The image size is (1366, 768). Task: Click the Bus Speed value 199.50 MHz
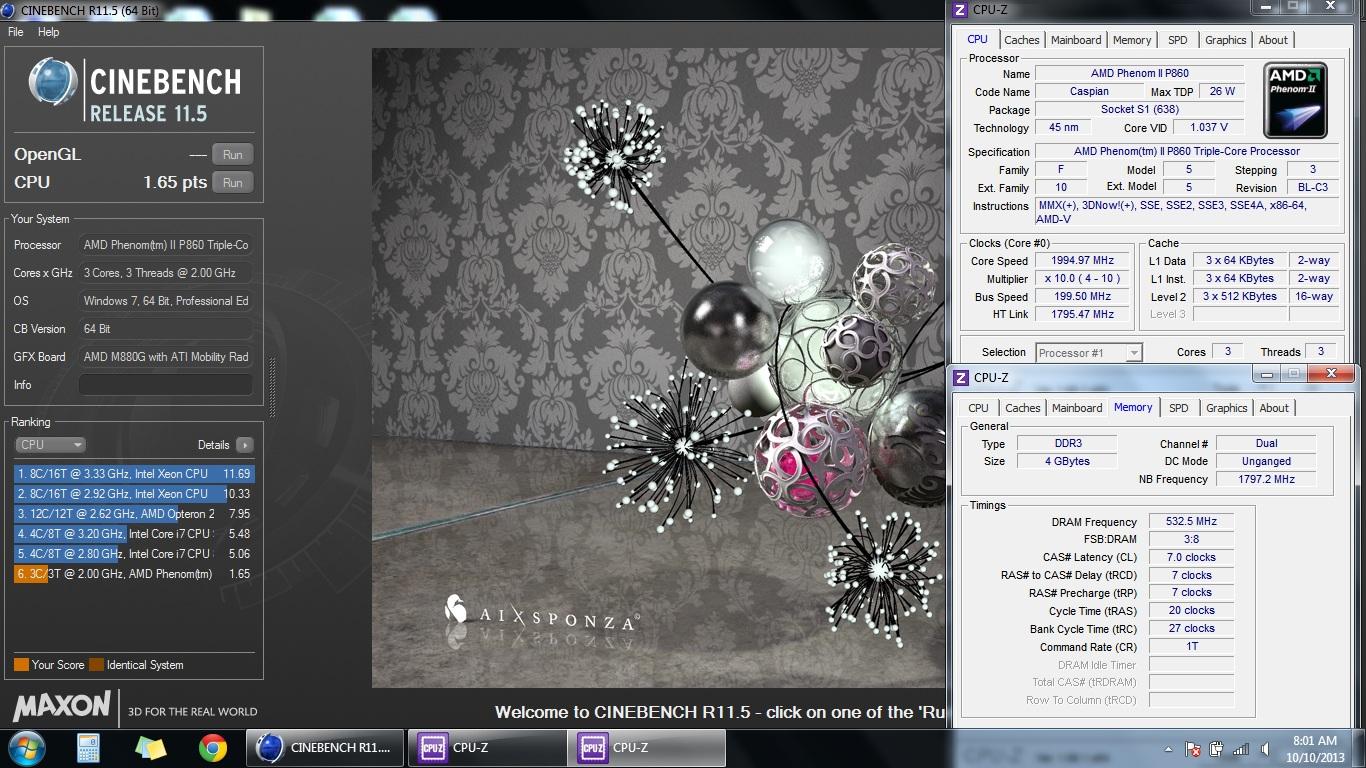coord(1082,297)
